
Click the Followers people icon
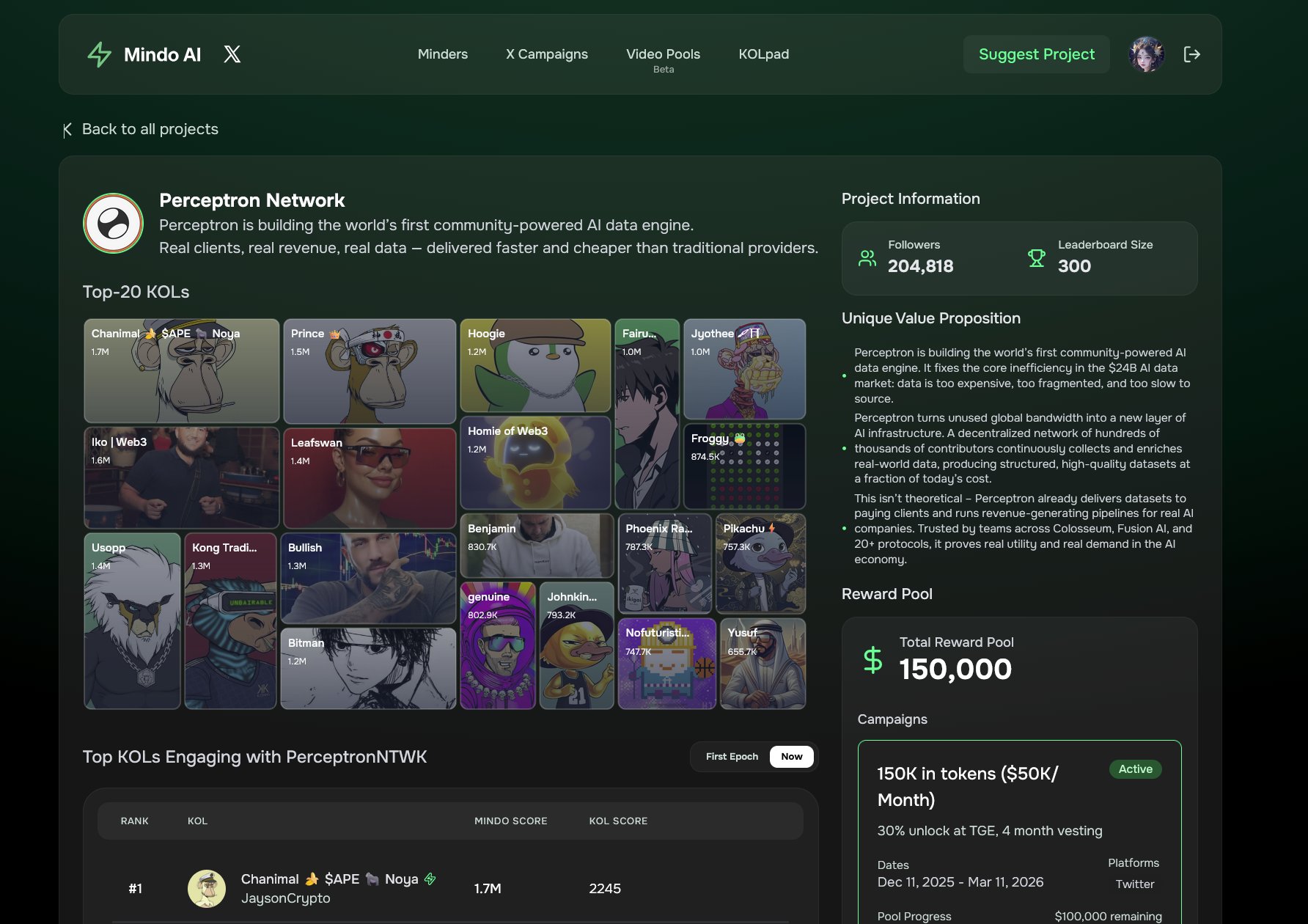867,258
